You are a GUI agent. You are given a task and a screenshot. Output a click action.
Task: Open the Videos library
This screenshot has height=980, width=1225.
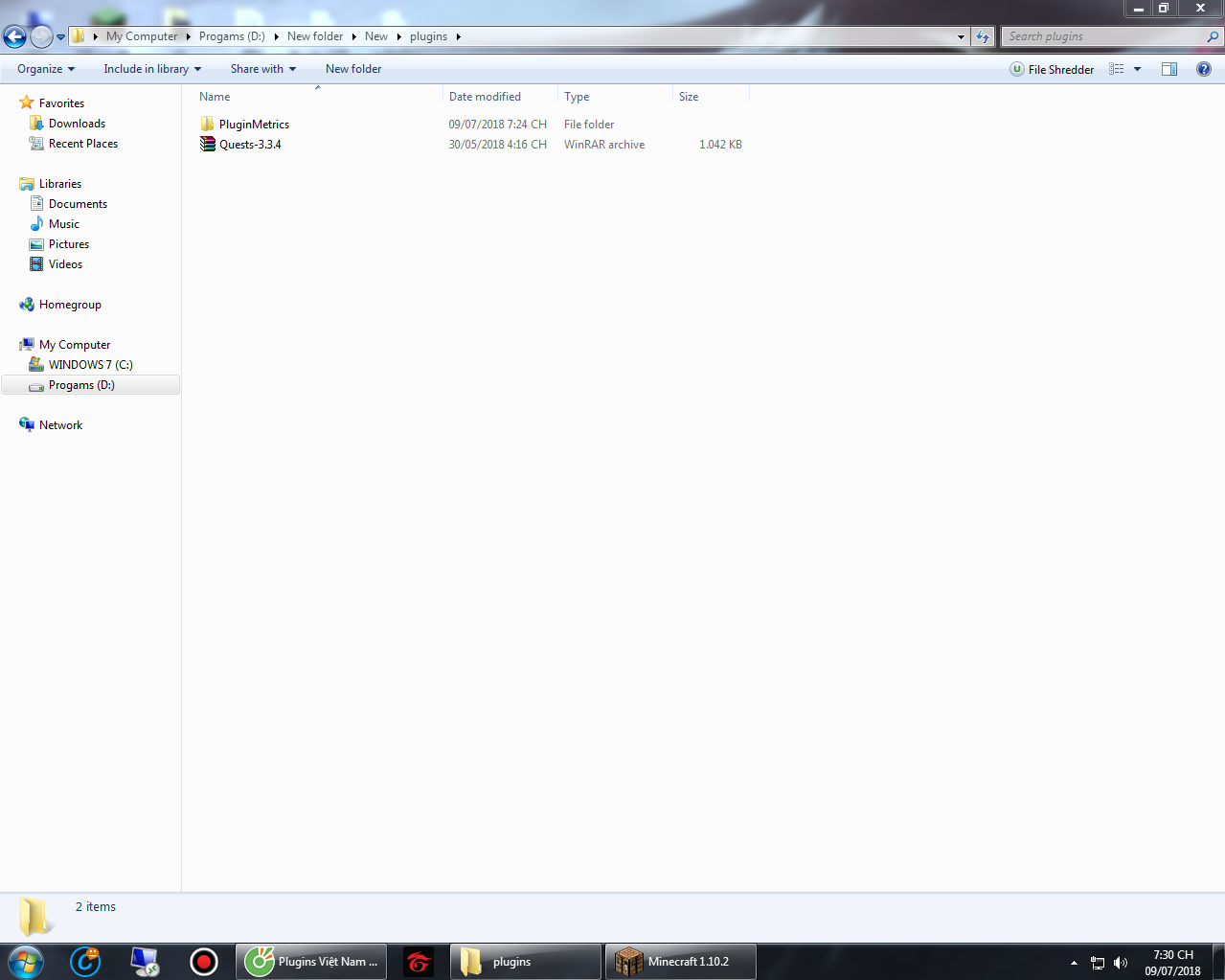click(65, 264)
